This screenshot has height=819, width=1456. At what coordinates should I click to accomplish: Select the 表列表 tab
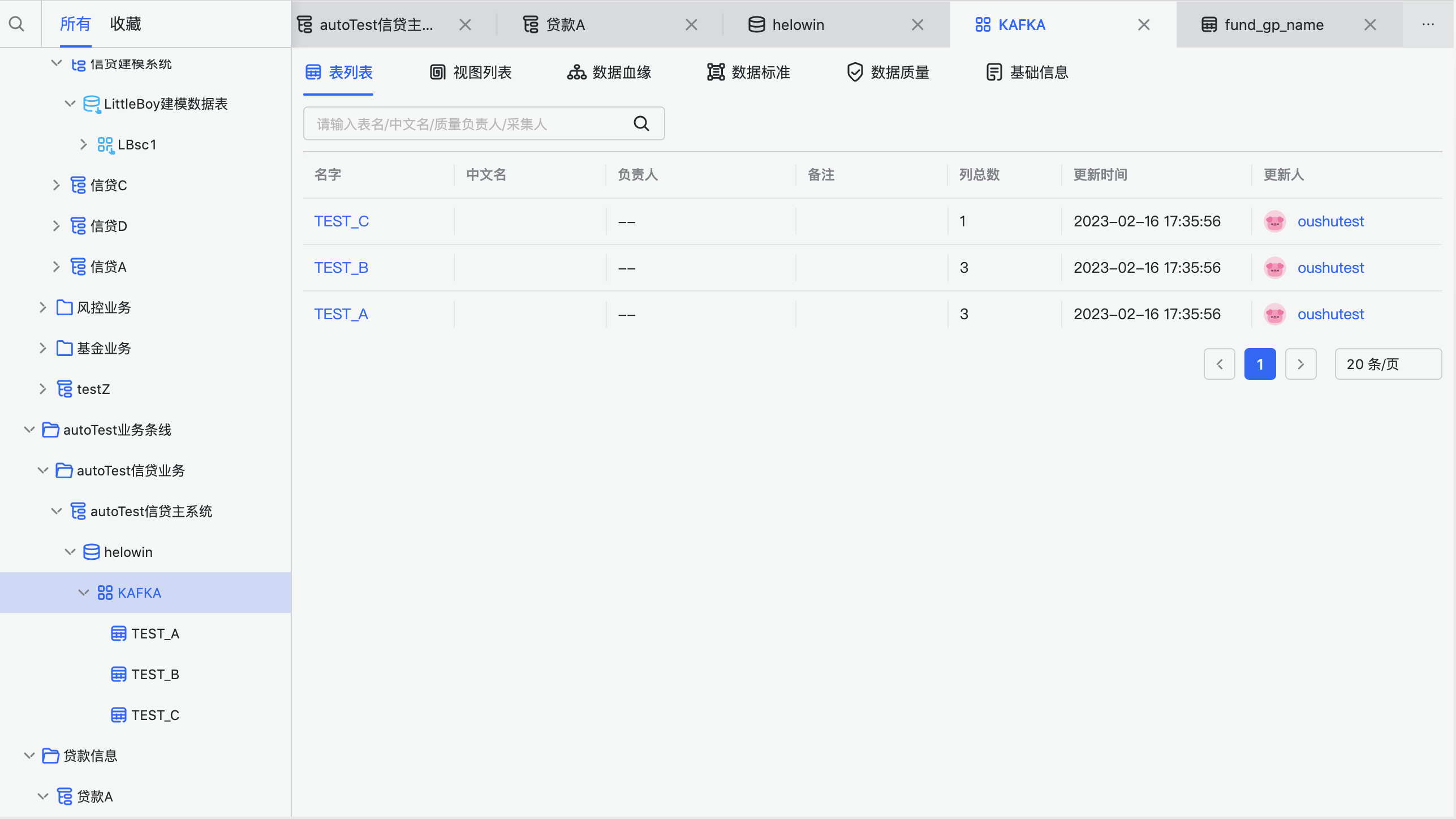(x=339, y=72)
